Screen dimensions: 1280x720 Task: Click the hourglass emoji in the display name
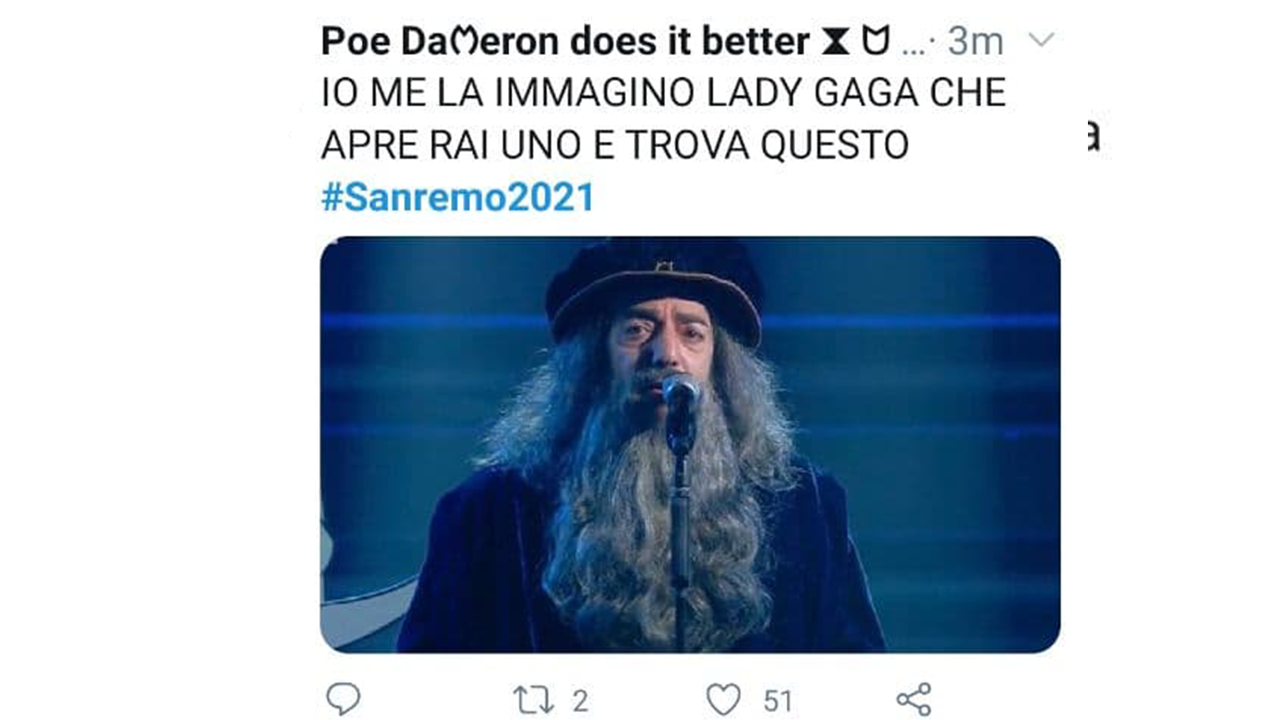click(x=833, y=42)
